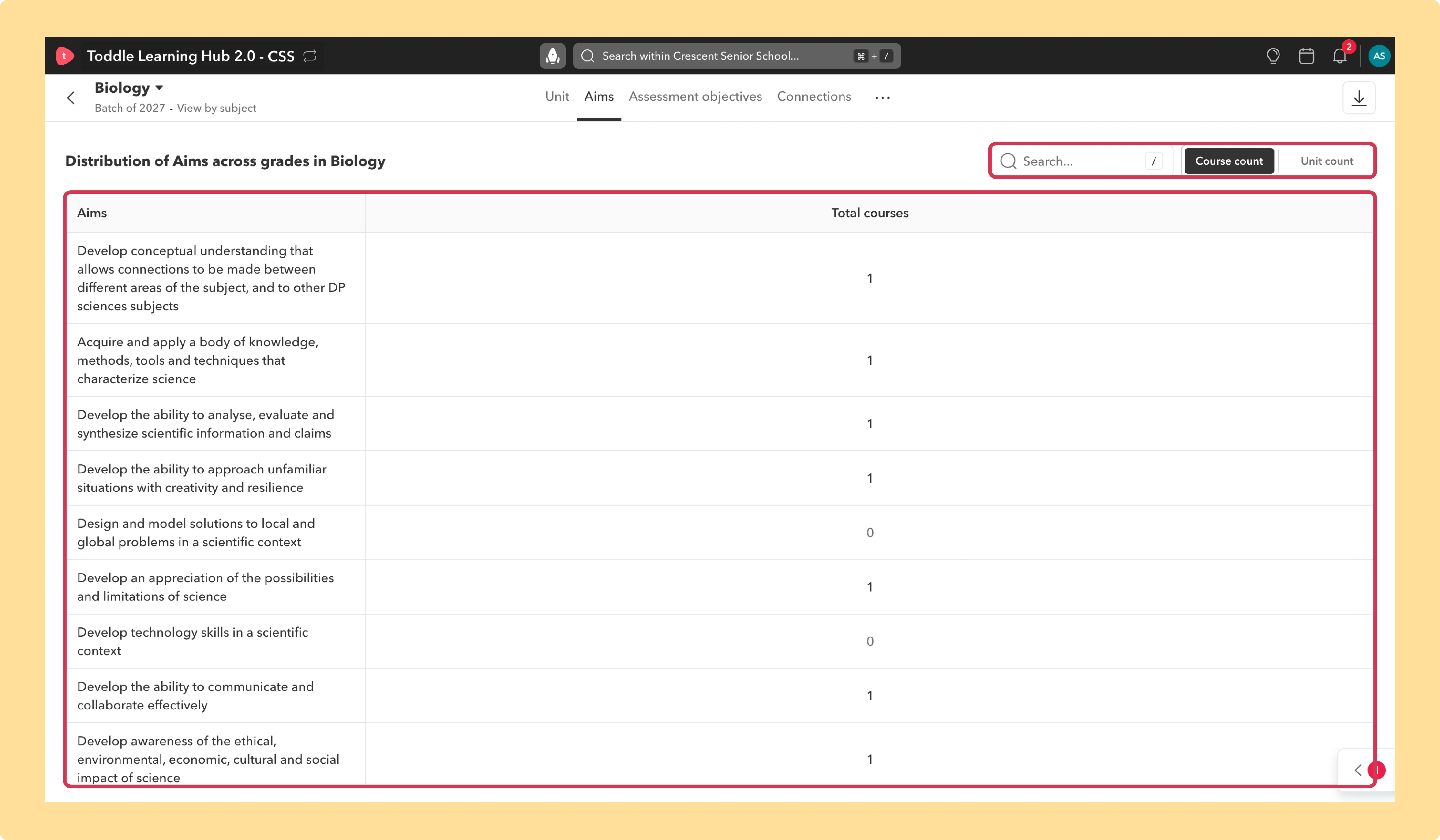Click the Toddle logo icon
The image size is (1440, 840).
click(65, 56)
